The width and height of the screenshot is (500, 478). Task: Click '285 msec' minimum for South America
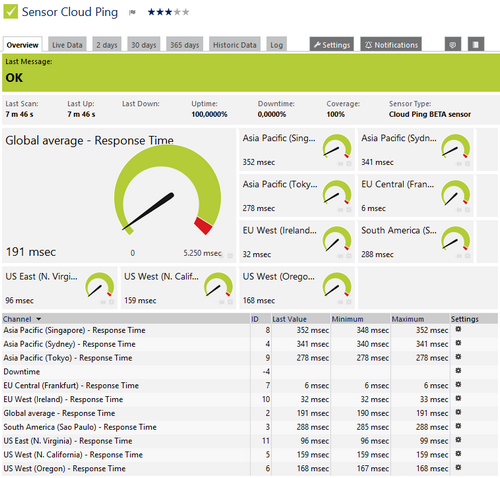click(x=373, y=427)
